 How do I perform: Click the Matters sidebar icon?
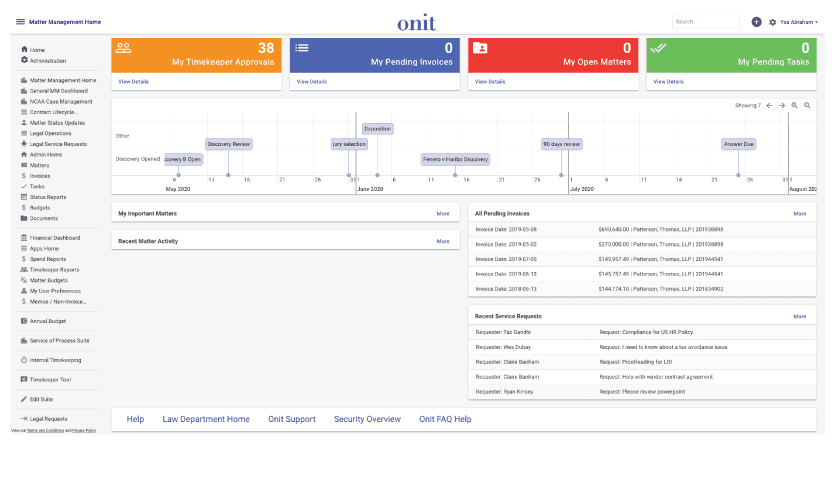[x=24, y=165]
